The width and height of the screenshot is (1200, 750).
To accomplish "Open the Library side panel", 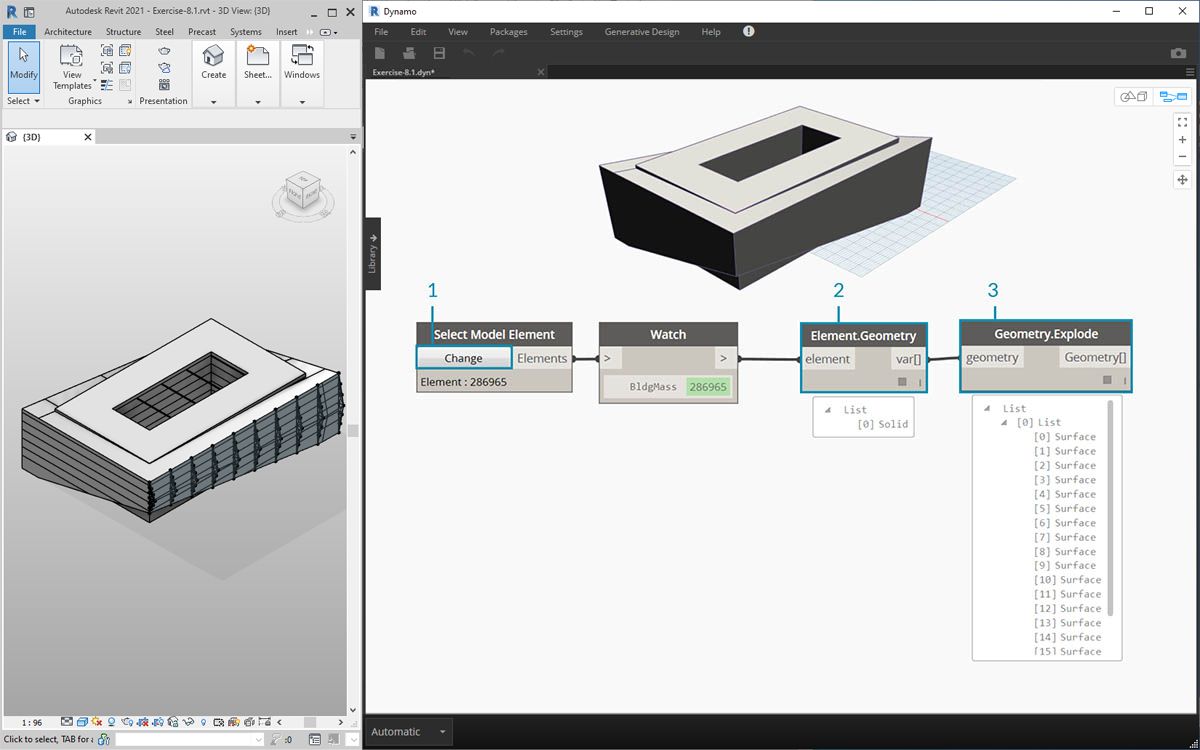I will click(x=372, y=254).
